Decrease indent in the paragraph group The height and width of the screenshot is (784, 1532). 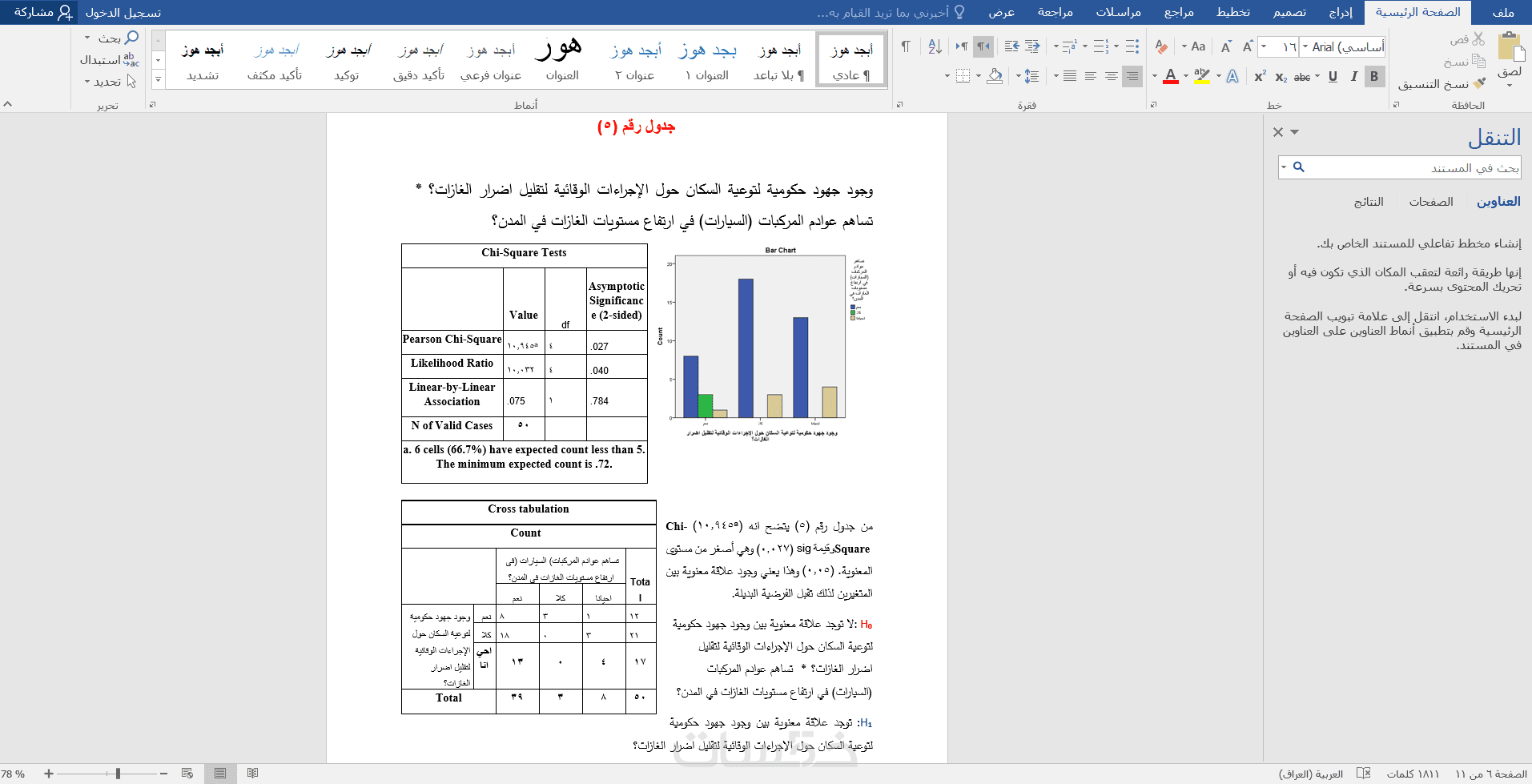tap(1033, 46)
